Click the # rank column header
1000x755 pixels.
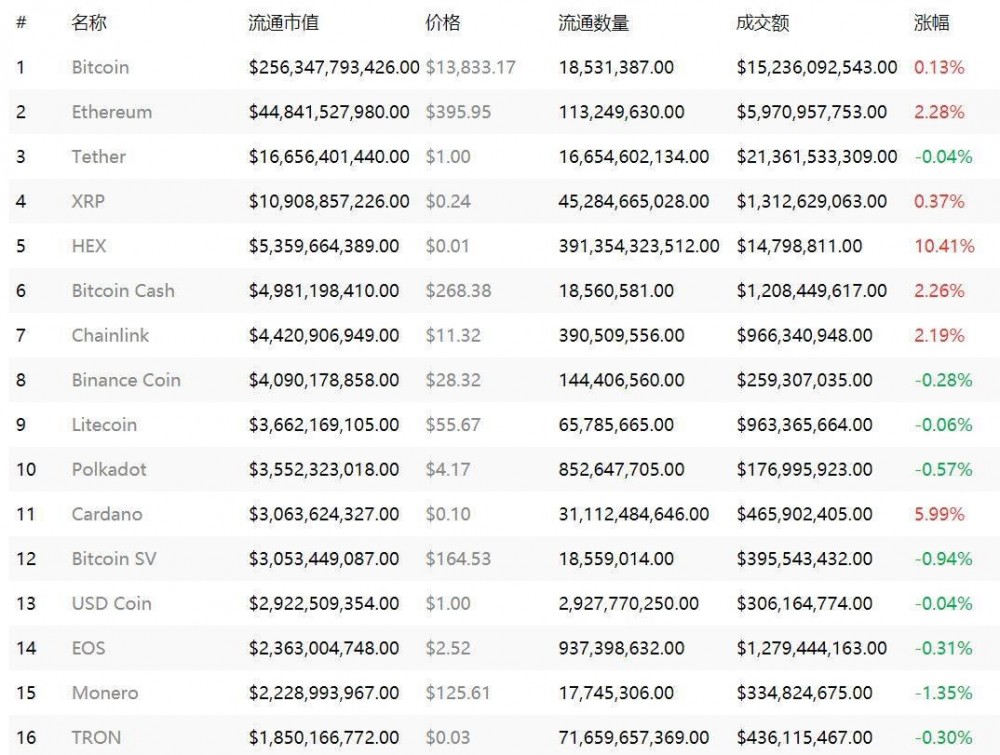tap(21, 23)
